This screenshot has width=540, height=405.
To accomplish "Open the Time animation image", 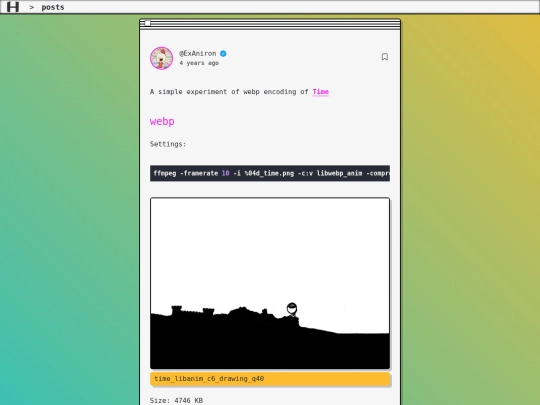I will click(x=270, y=283).
